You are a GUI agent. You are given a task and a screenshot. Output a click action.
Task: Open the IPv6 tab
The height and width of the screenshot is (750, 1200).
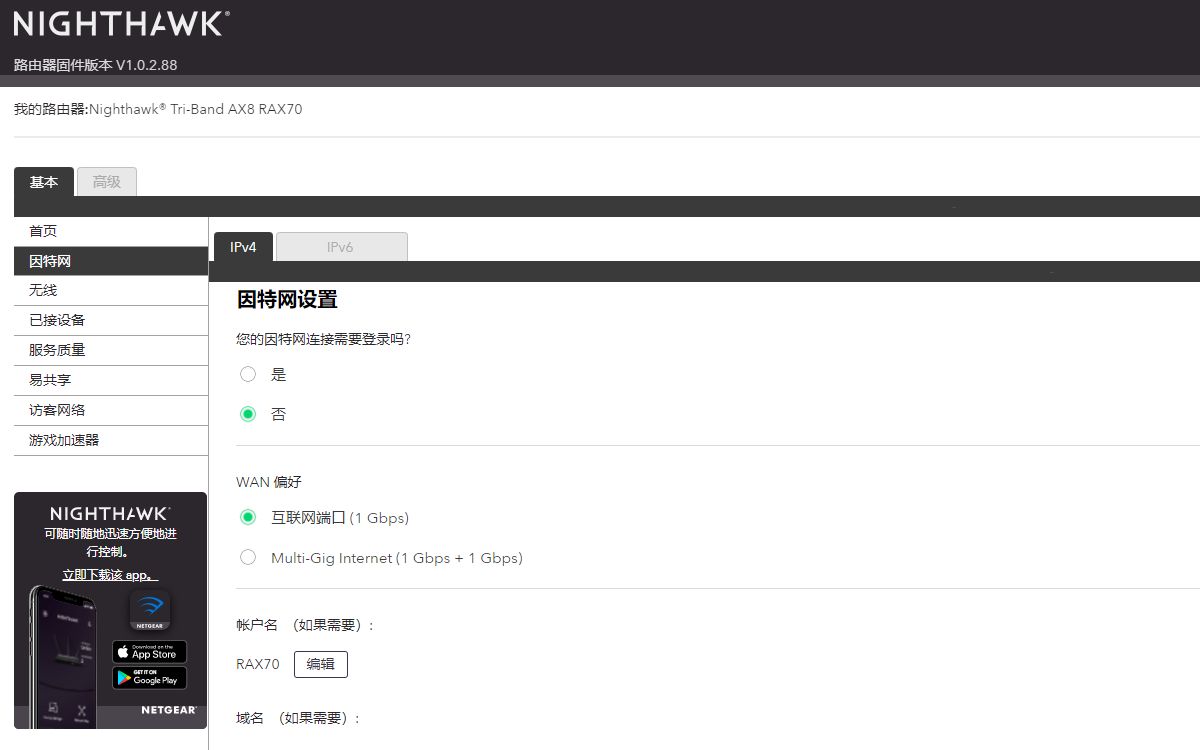[341, 247]
